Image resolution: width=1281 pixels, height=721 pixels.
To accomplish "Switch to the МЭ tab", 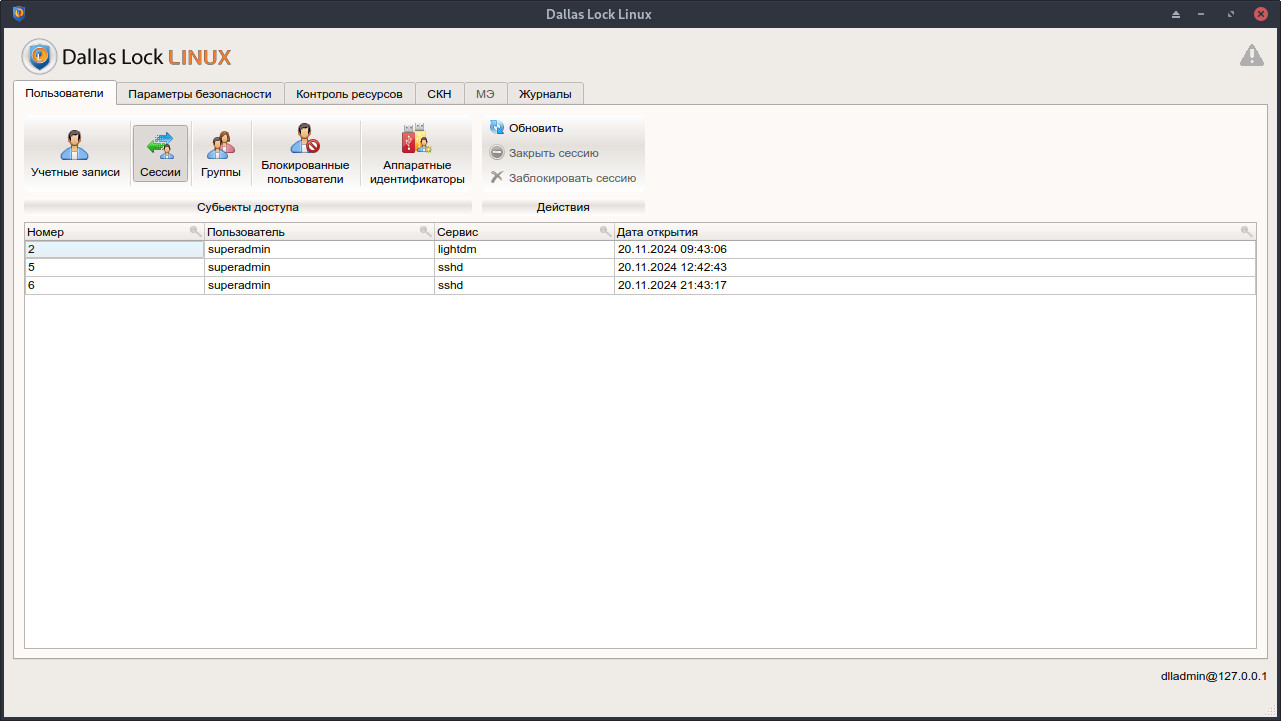I will (x=486, y=93).
